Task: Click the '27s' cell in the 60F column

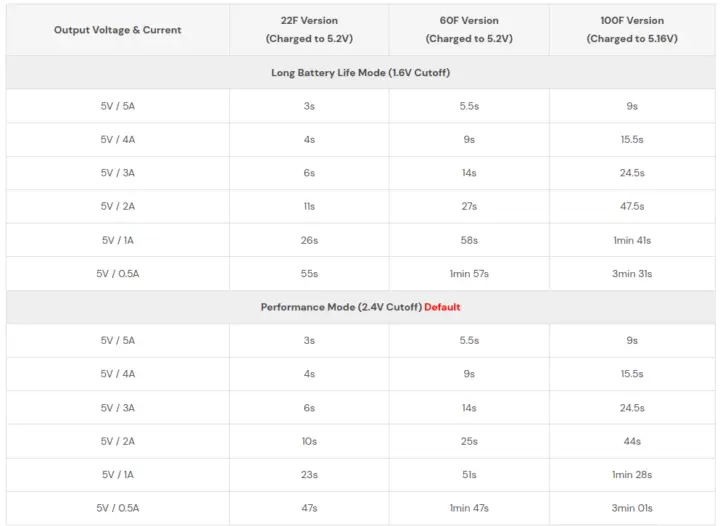Action: [469, 206]
